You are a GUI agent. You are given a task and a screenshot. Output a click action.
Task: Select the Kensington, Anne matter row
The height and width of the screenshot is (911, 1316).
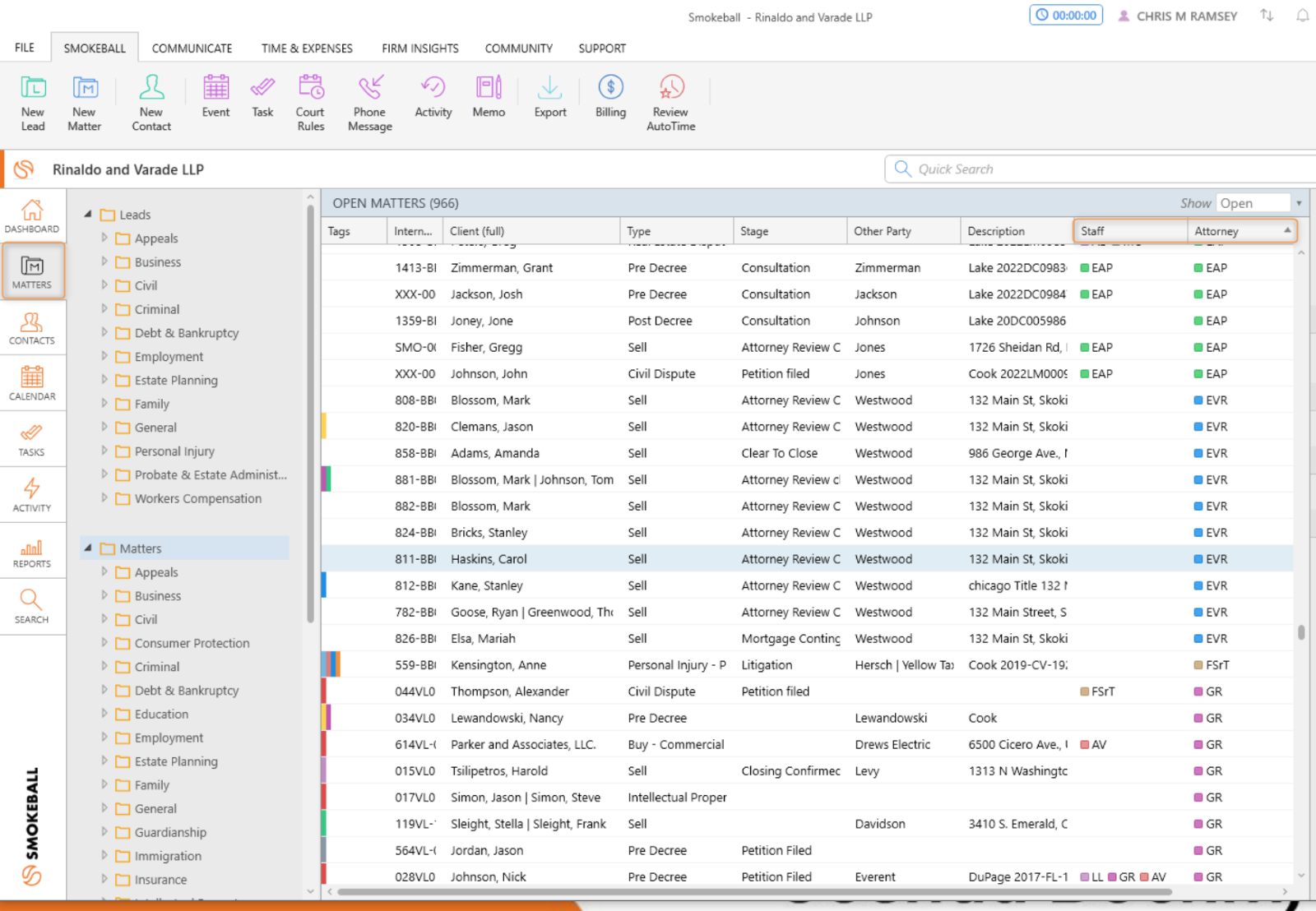click(807, 665)
